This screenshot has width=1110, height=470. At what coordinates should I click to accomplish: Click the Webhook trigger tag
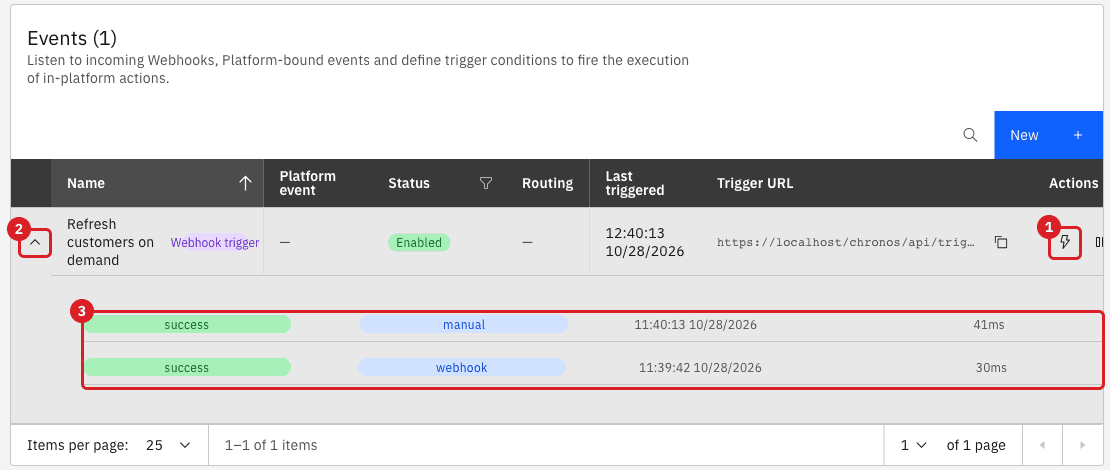(x=214, y=243)
